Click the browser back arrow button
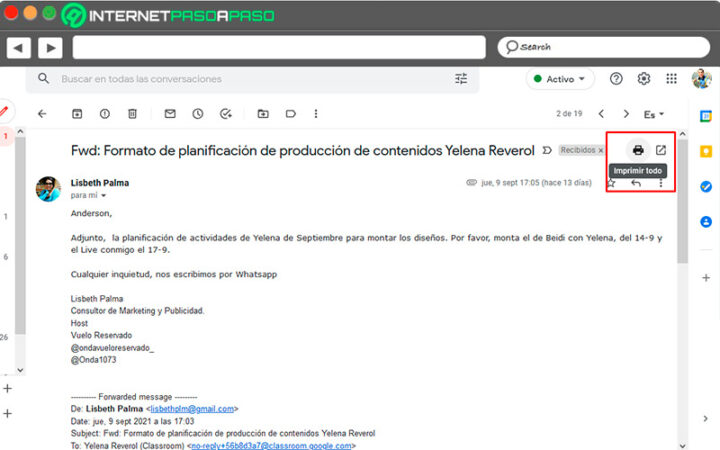The width and height of the screenshot is (720, 450). pos(18,47)
